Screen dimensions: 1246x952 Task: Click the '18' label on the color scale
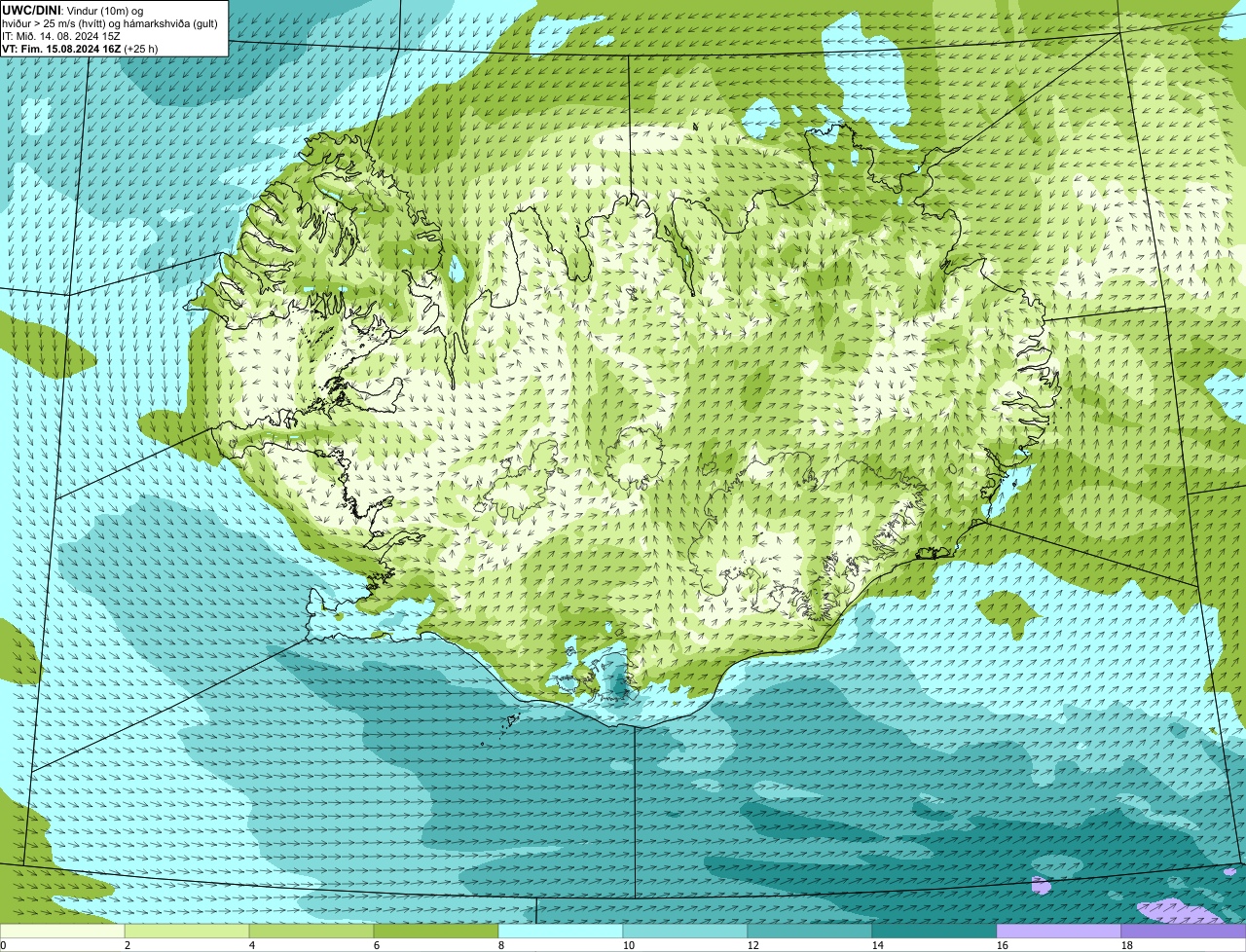(x=1127, y=945)
